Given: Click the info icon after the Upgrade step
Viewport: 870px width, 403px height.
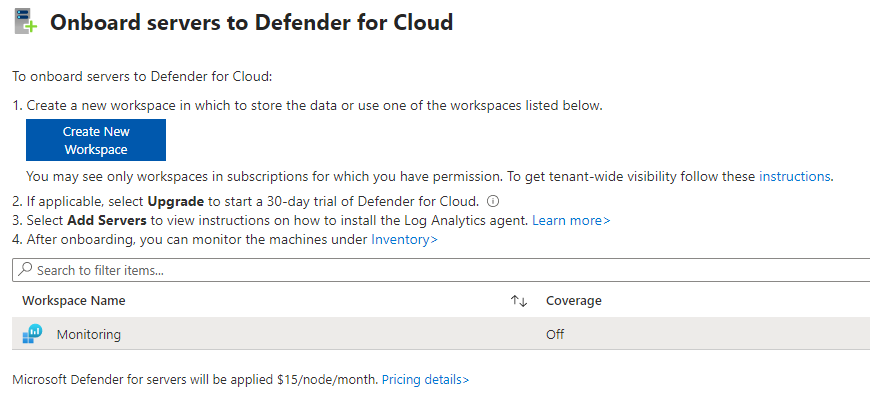Looking at the screenshot, I should pos(492,201).
